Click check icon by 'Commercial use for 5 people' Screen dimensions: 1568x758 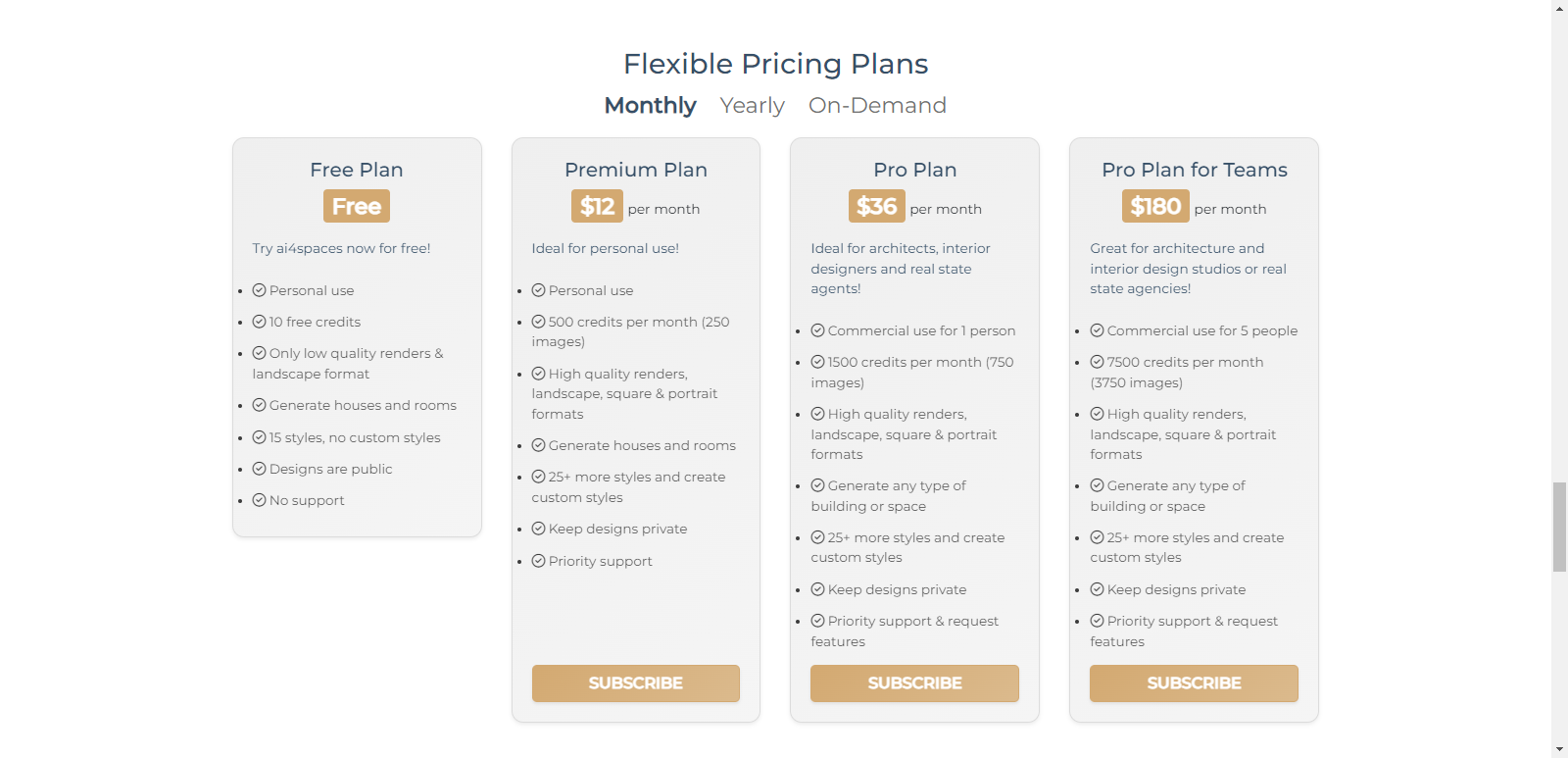pyautogui.click(x=1098, y=330)
